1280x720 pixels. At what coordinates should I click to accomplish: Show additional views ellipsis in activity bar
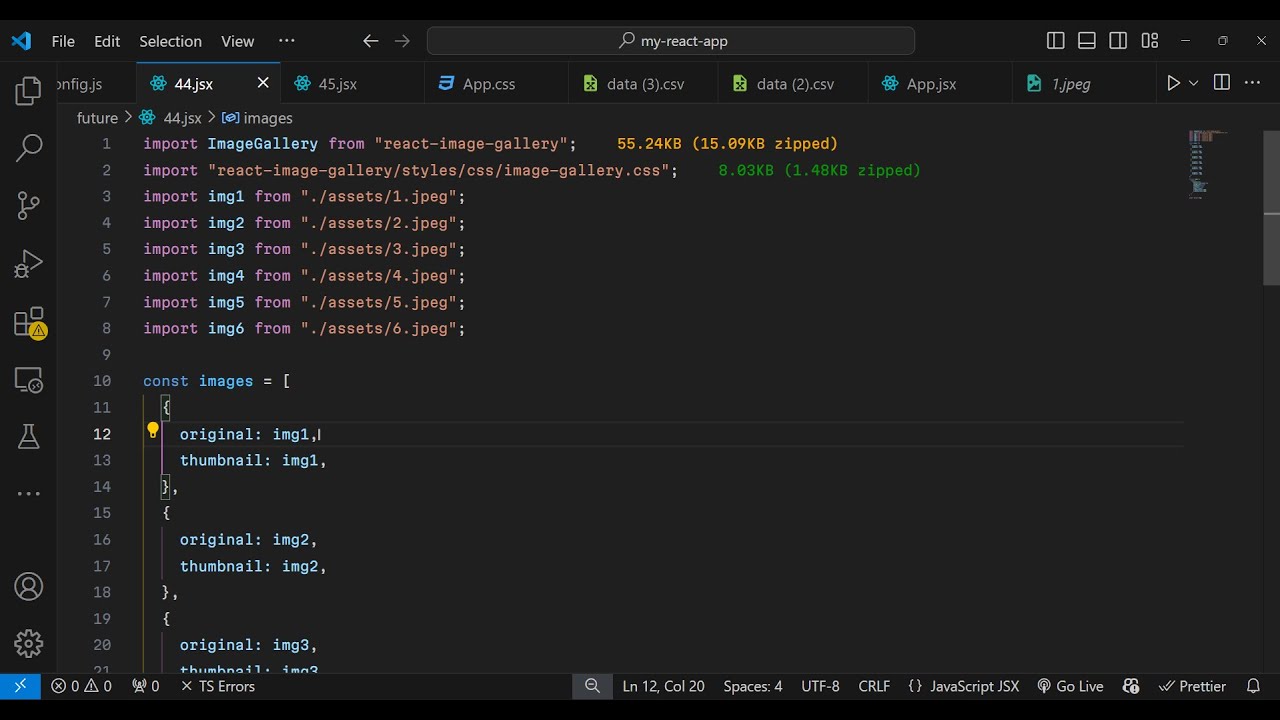point(29,494)
